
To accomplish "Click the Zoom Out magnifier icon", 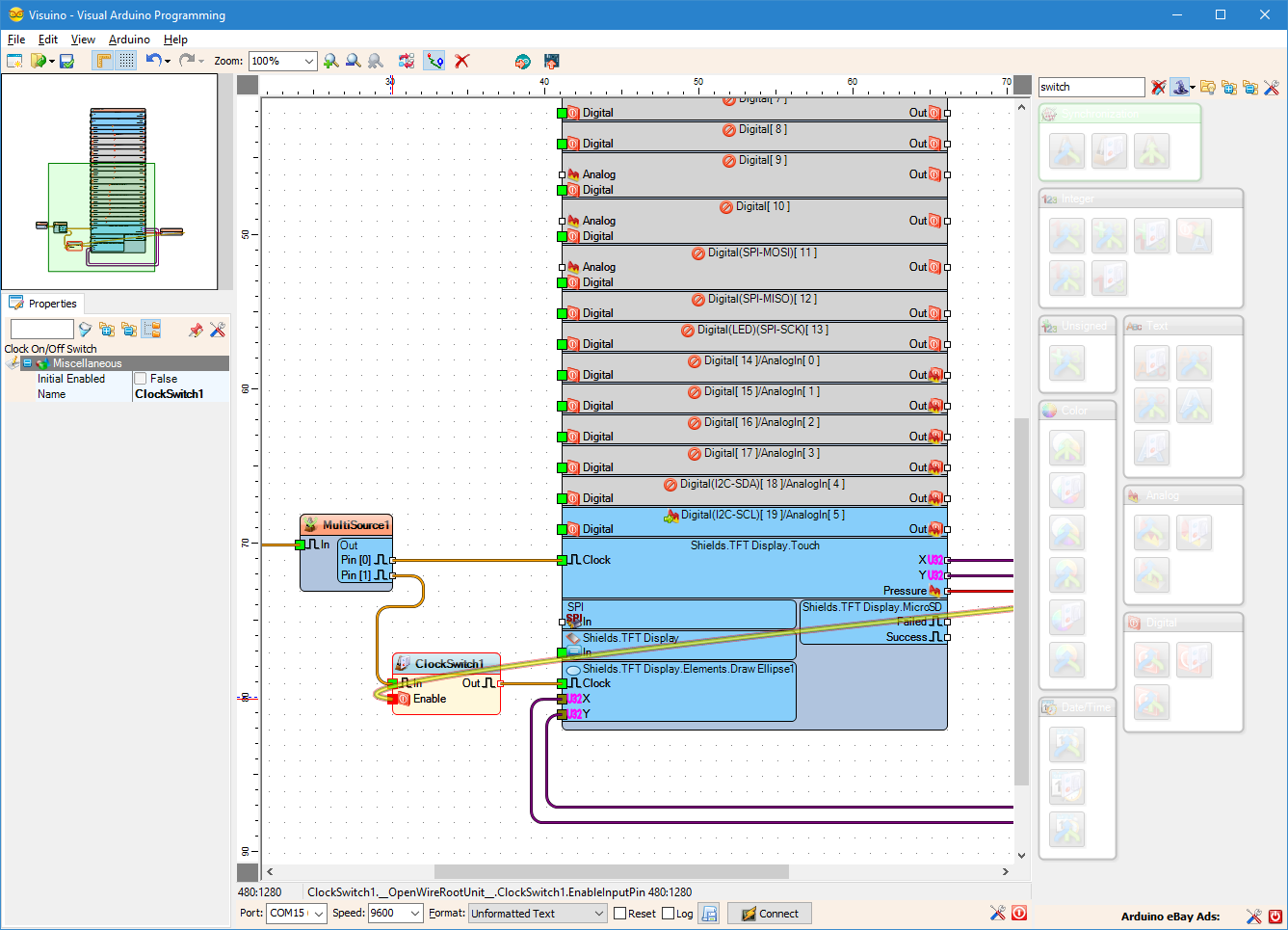I will (354, 61).
